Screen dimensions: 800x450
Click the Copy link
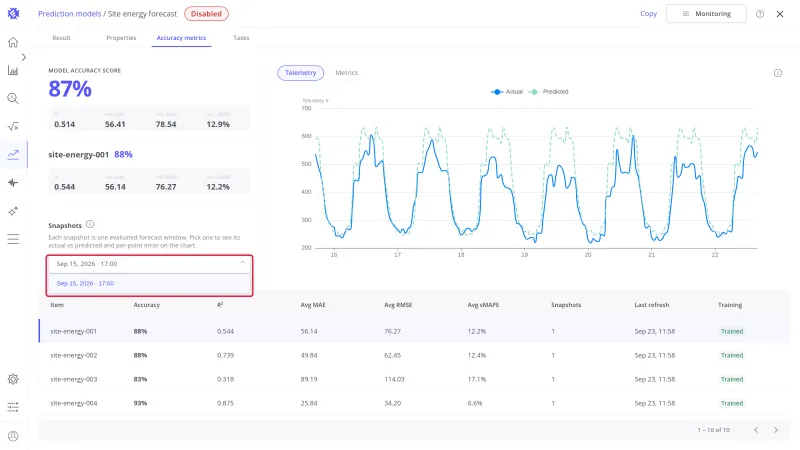coord(648,14)
